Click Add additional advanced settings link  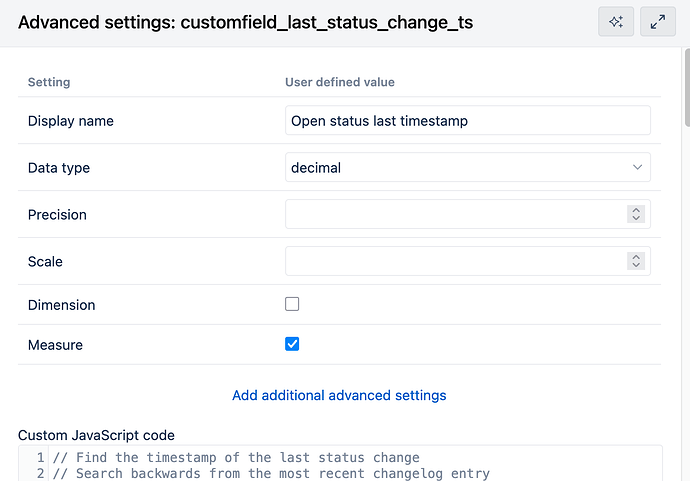pyautogui.click(x=339, y=395)
